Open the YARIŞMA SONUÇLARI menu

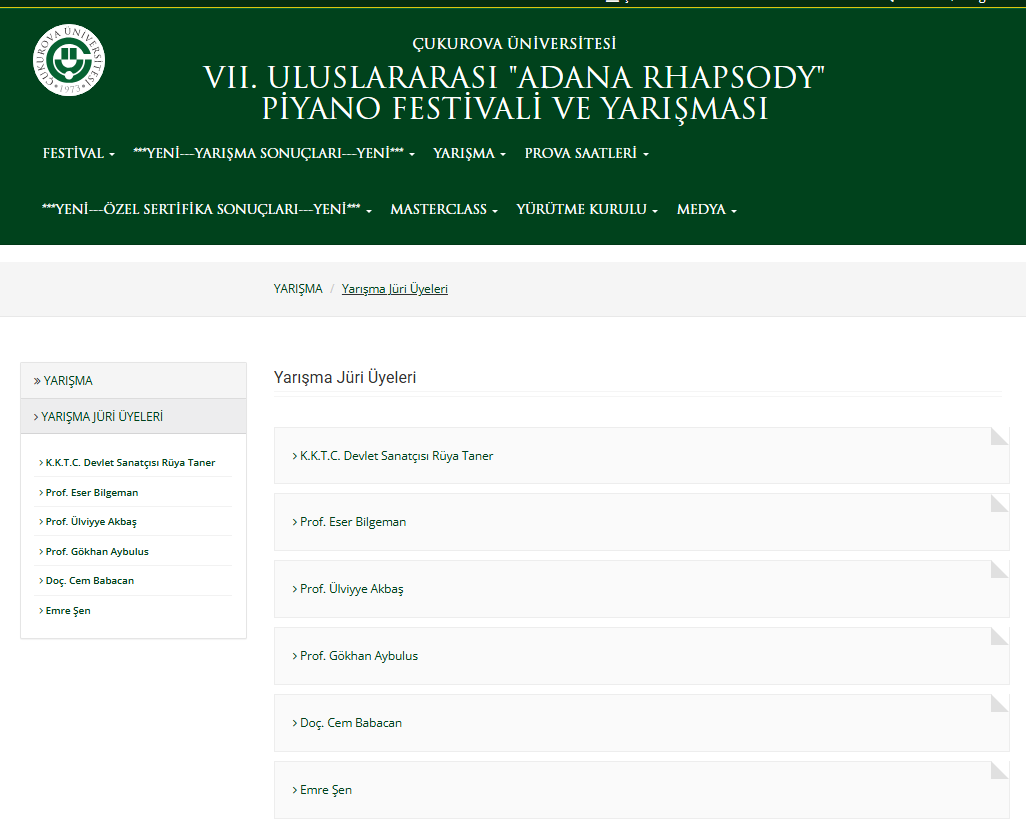click(273, 154)
